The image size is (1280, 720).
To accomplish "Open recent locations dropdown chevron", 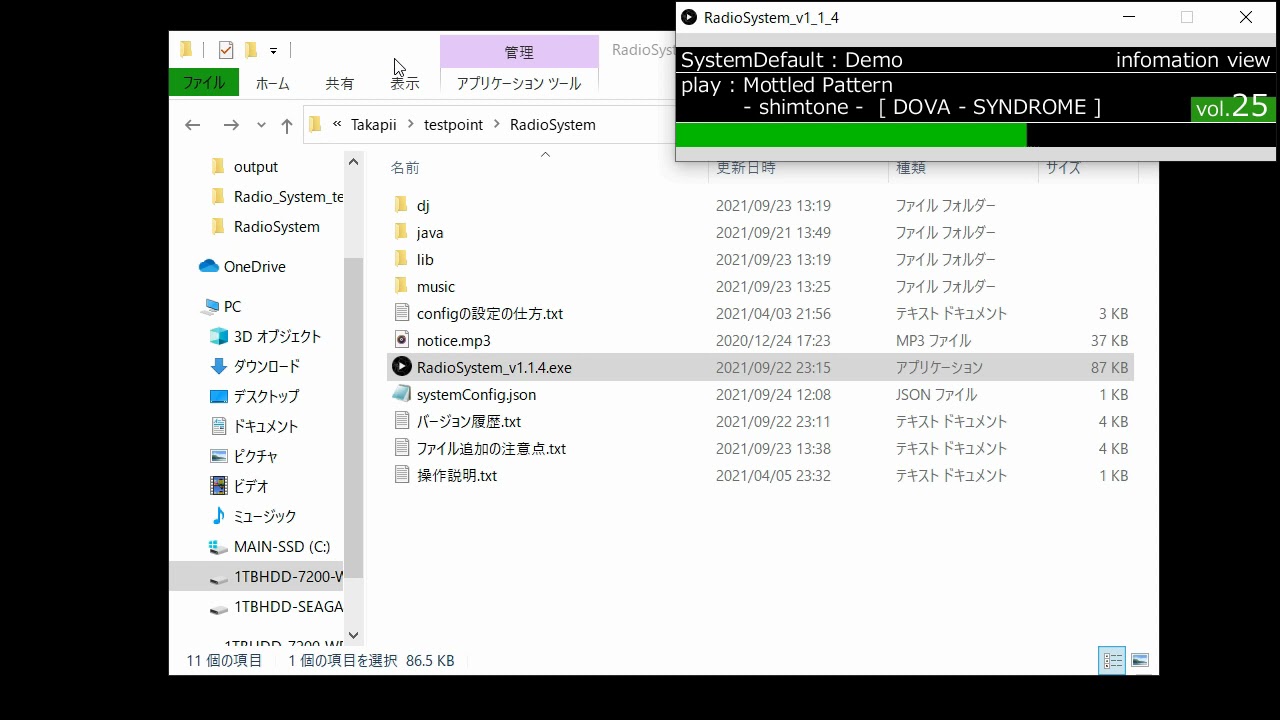I will [261, 125].
